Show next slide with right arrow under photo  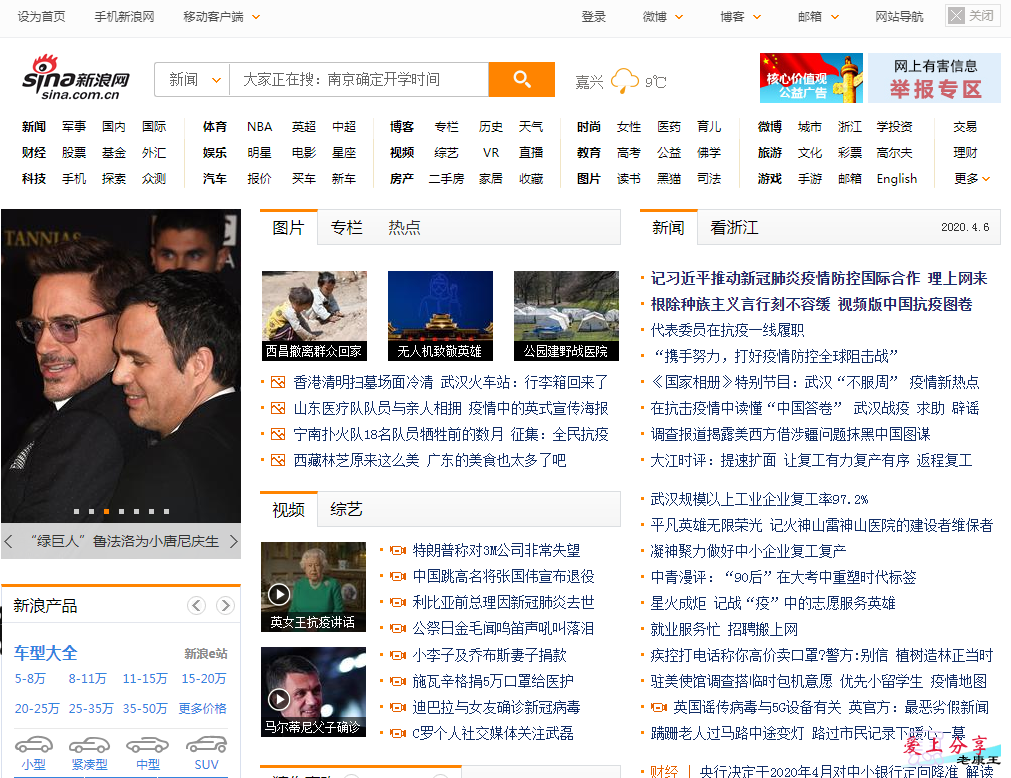coord(233,541)
